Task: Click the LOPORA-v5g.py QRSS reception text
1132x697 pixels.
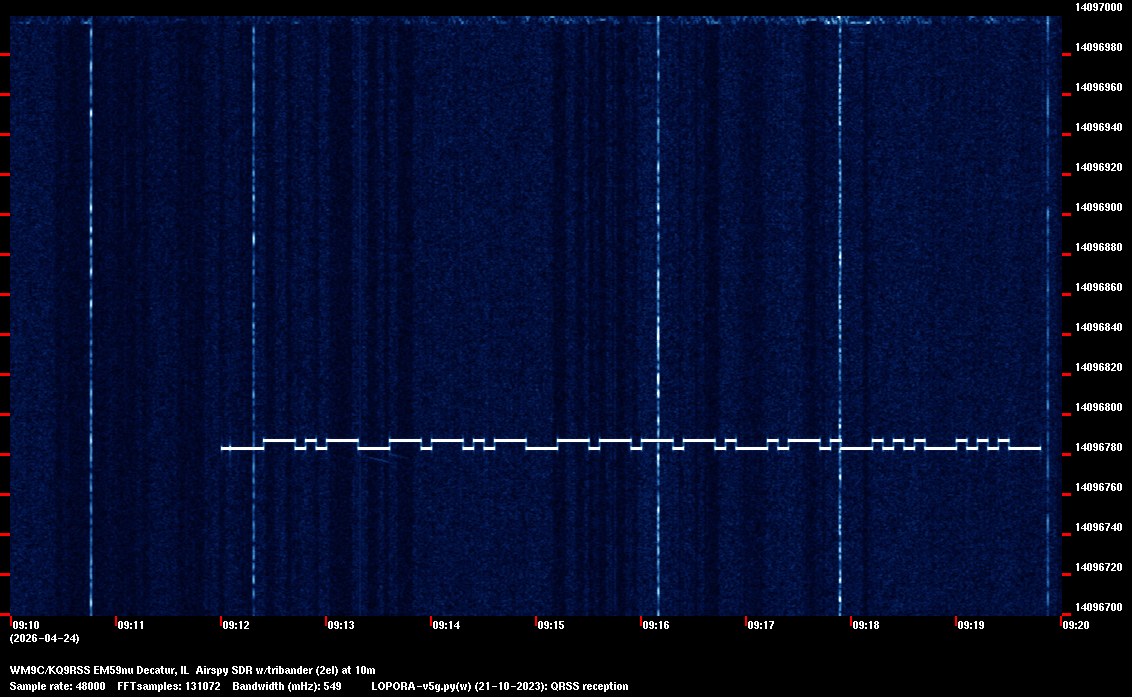Action: [499, 686]
